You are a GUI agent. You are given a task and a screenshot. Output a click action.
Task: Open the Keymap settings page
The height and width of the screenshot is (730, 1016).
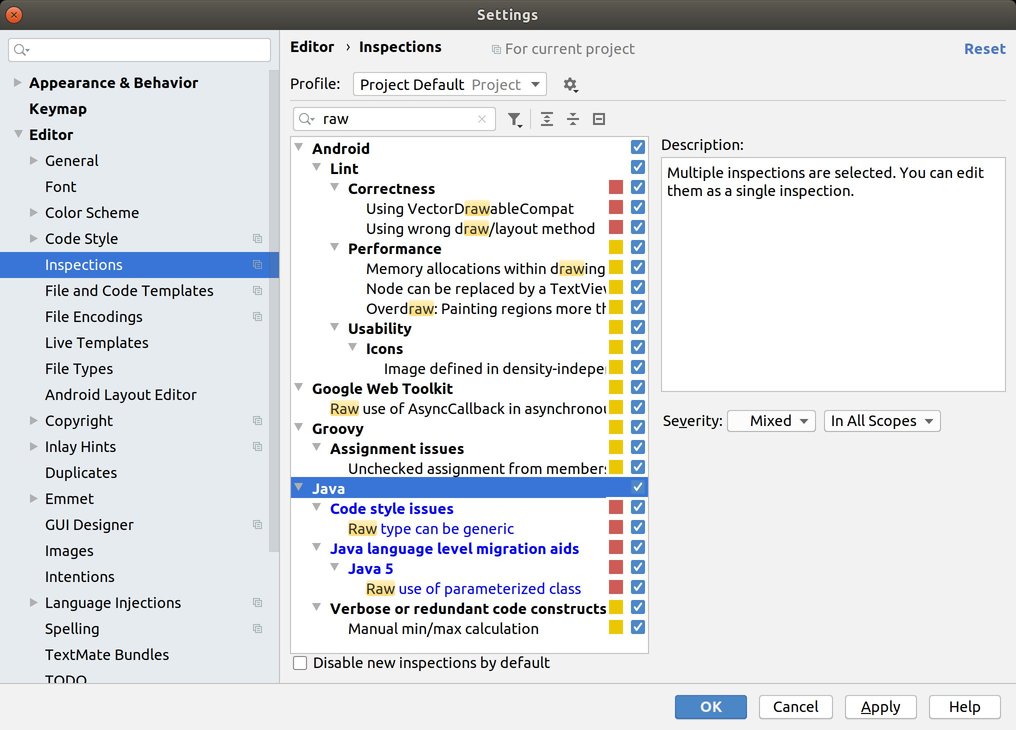(58, 109)
